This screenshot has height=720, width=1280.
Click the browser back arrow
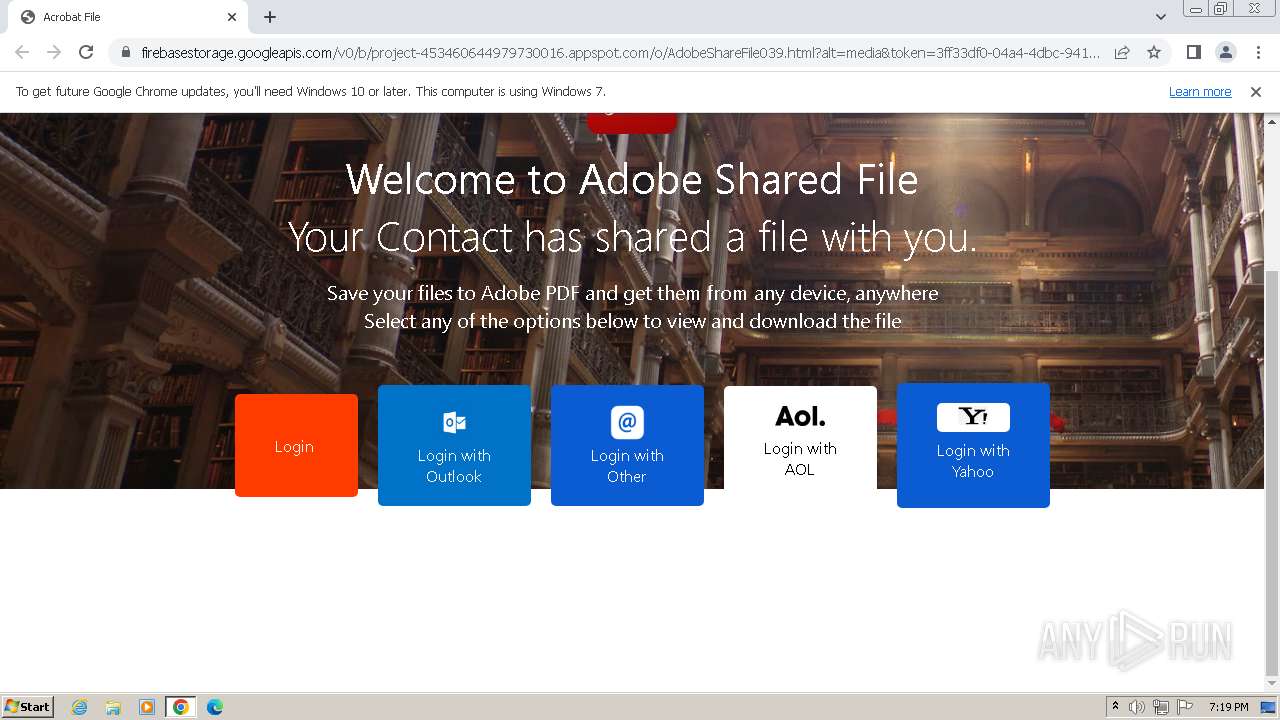[x=22, y=52]
